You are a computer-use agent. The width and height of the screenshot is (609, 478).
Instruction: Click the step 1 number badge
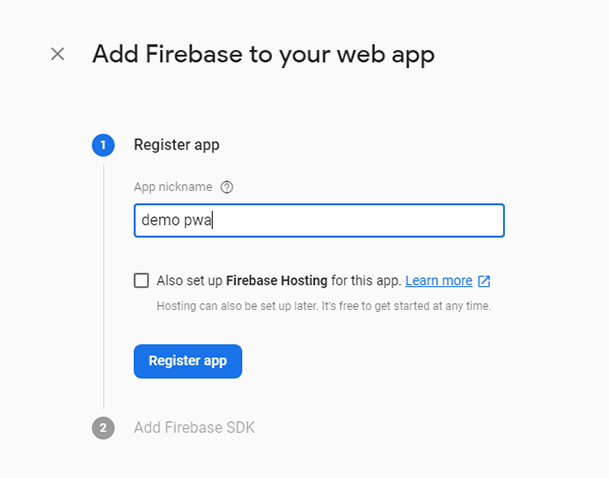pyautogui.click(x=103, y=145)
